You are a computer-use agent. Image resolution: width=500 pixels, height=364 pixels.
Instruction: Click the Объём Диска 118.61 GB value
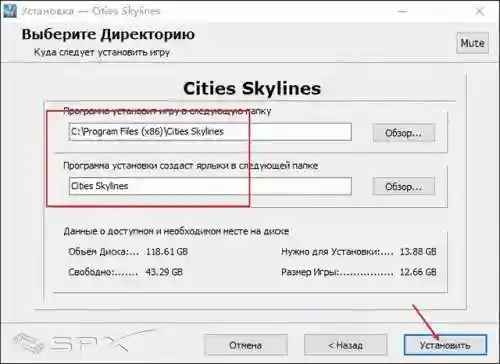pyautogui.click(x=167, y=251)
